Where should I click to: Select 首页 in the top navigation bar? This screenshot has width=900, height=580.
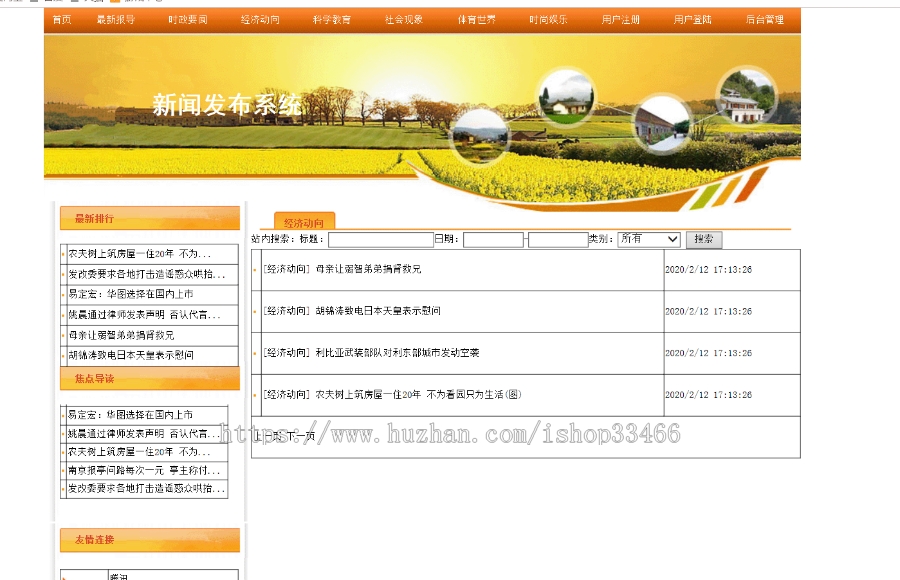click(x=60, y=19)
